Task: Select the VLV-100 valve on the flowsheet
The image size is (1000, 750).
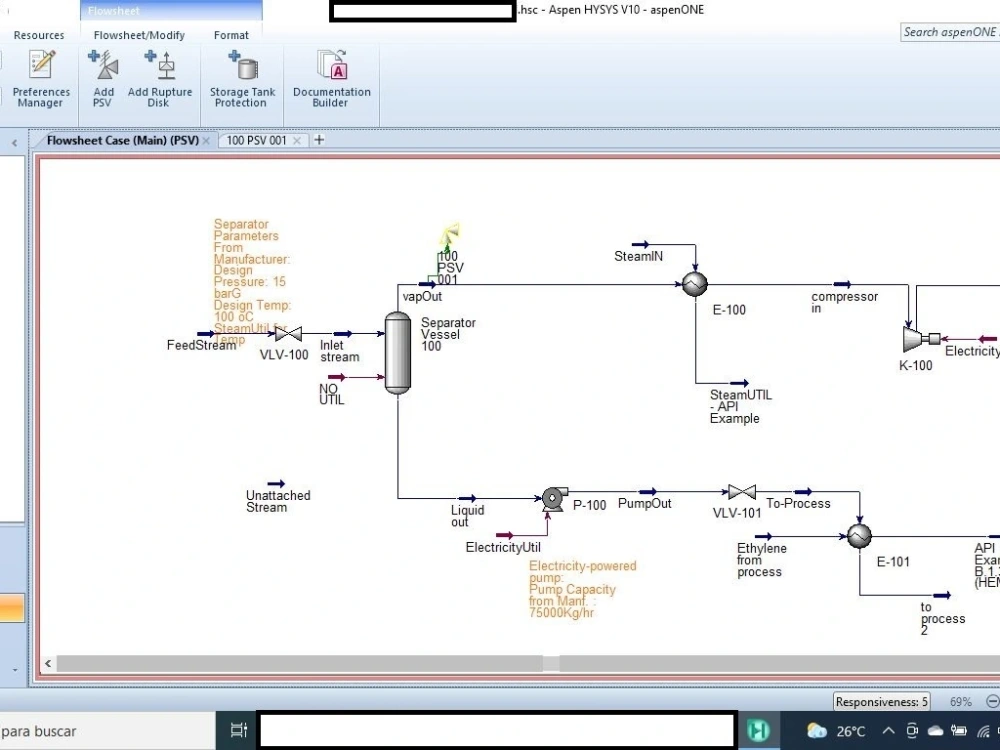Action: 287,333
